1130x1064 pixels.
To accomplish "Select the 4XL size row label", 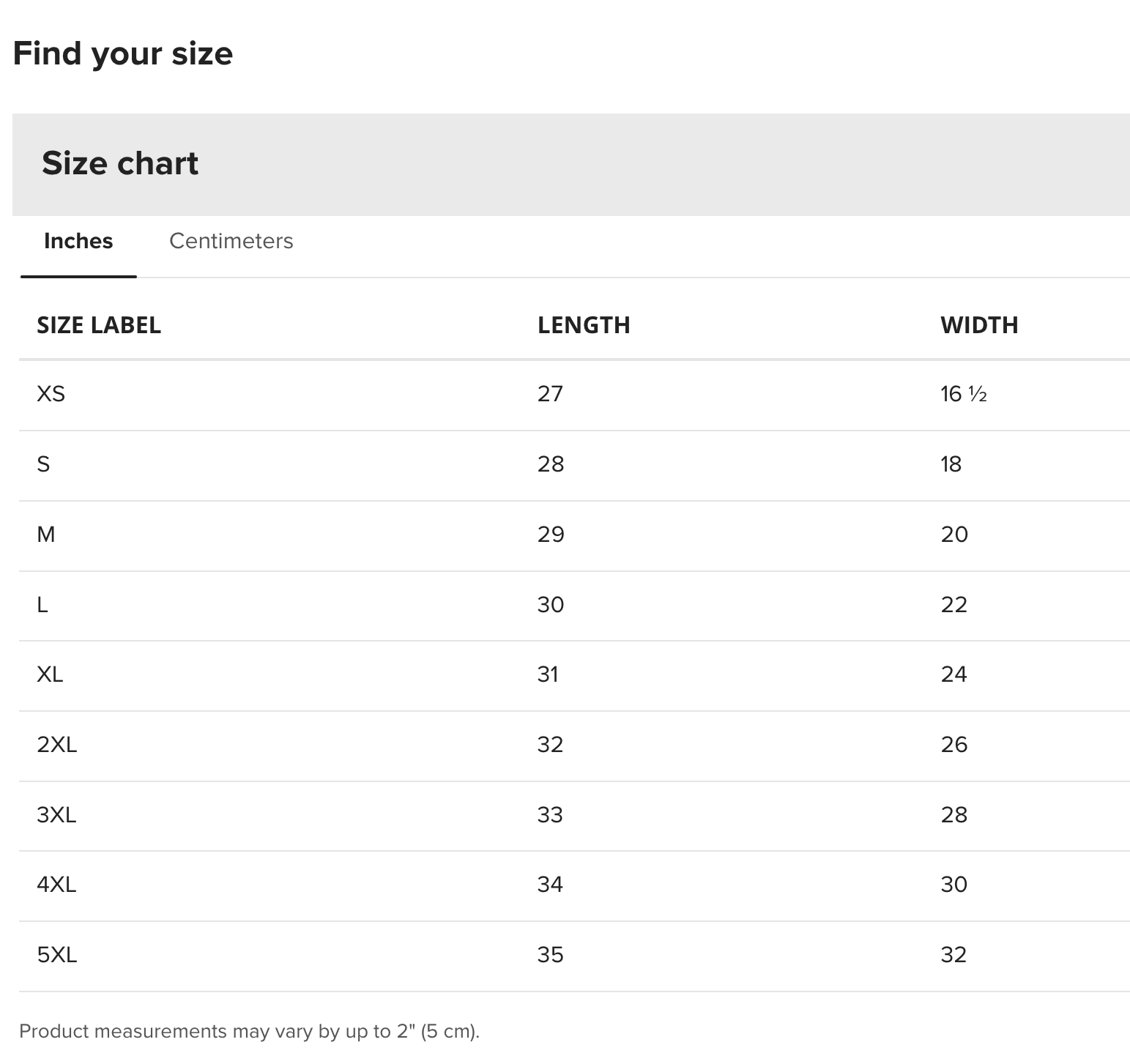I will coord(56,885).
